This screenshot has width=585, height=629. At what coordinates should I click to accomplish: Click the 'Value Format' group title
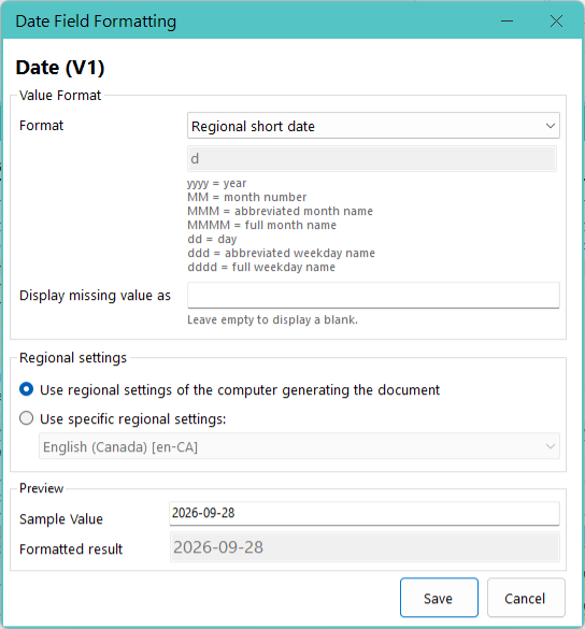(60, 95)
